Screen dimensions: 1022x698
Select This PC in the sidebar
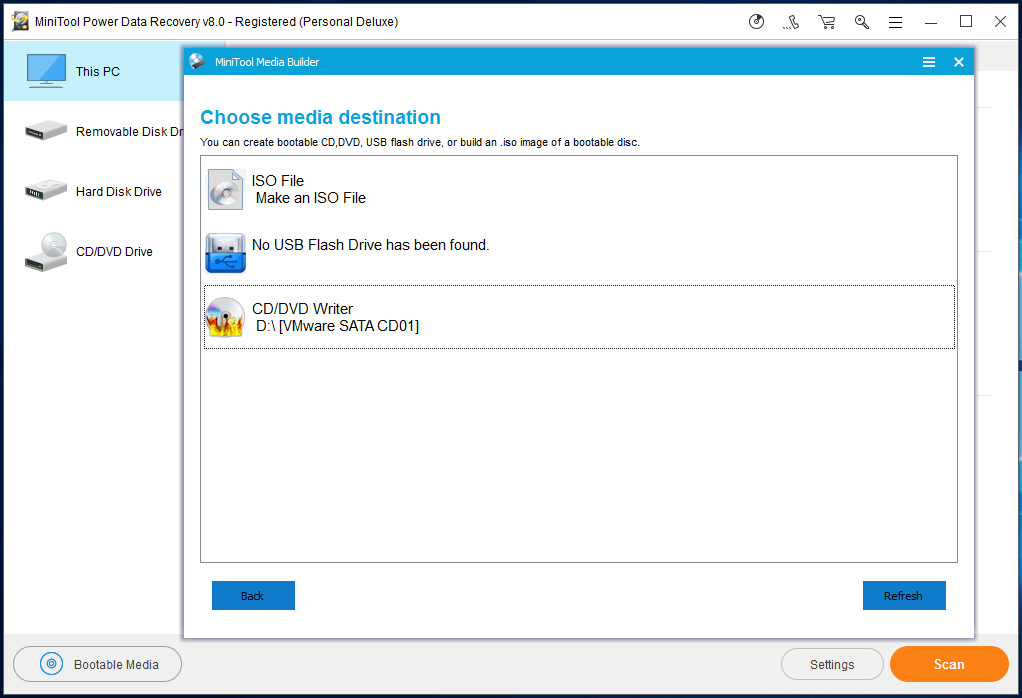tap(94, 71)
